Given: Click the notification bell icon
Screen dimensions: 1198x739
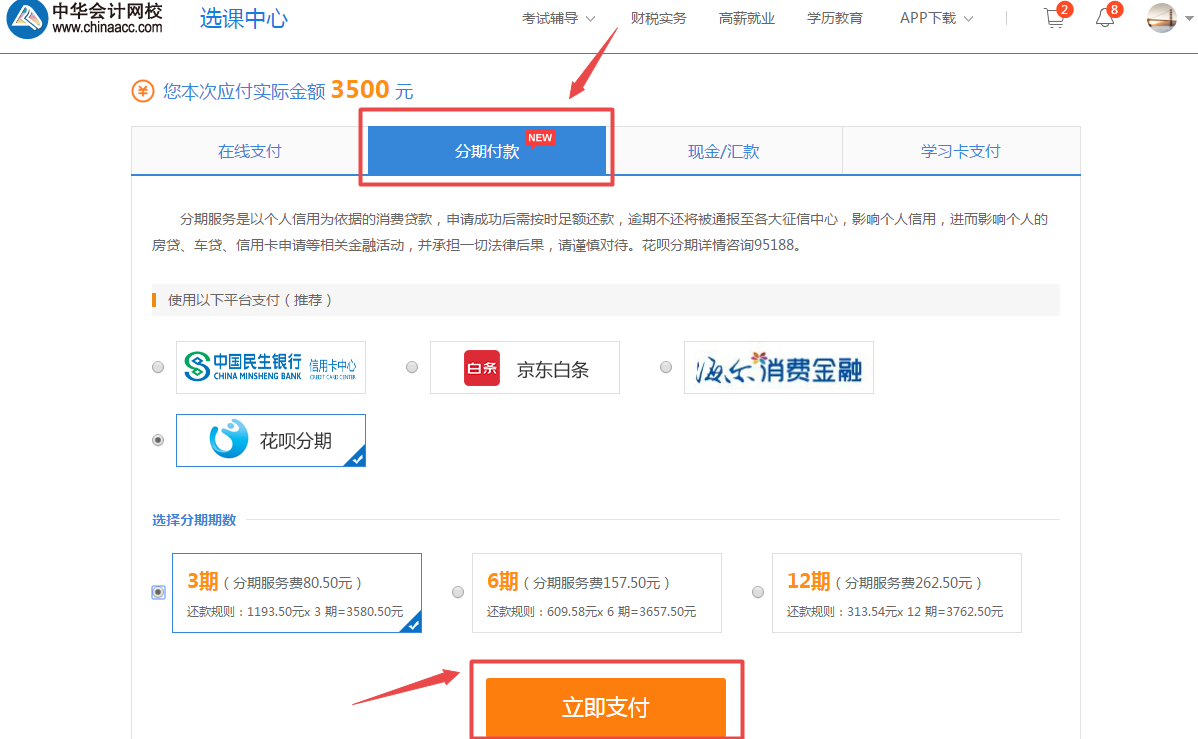Looking at the screenshot, I should point(1105,18).
